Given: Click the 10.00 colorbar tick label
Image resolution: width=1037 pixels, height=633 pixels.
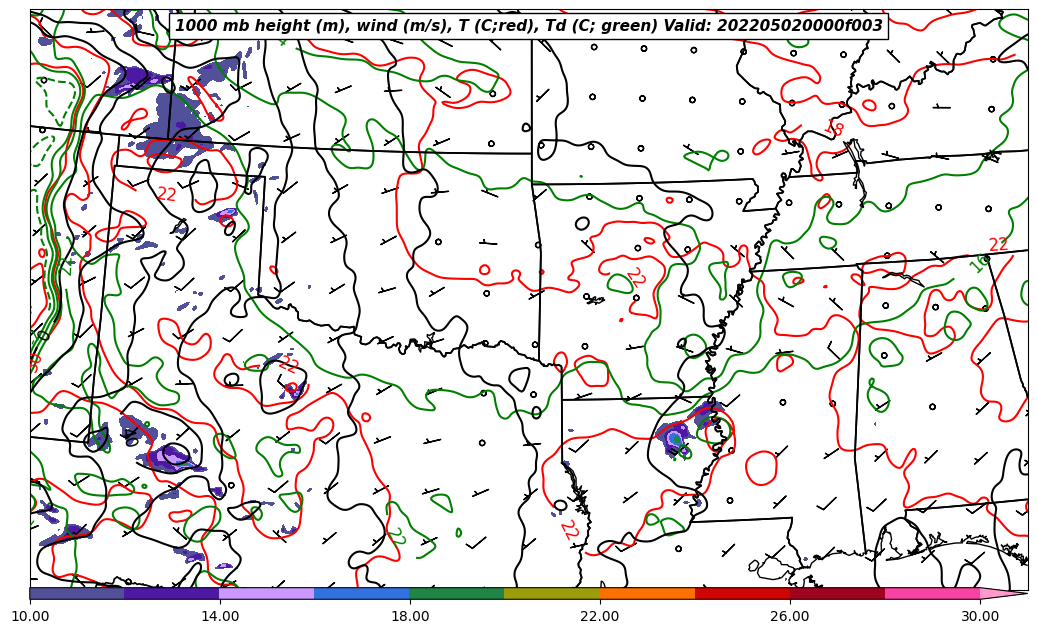Looking at the screenshot, I should [30, 616].
